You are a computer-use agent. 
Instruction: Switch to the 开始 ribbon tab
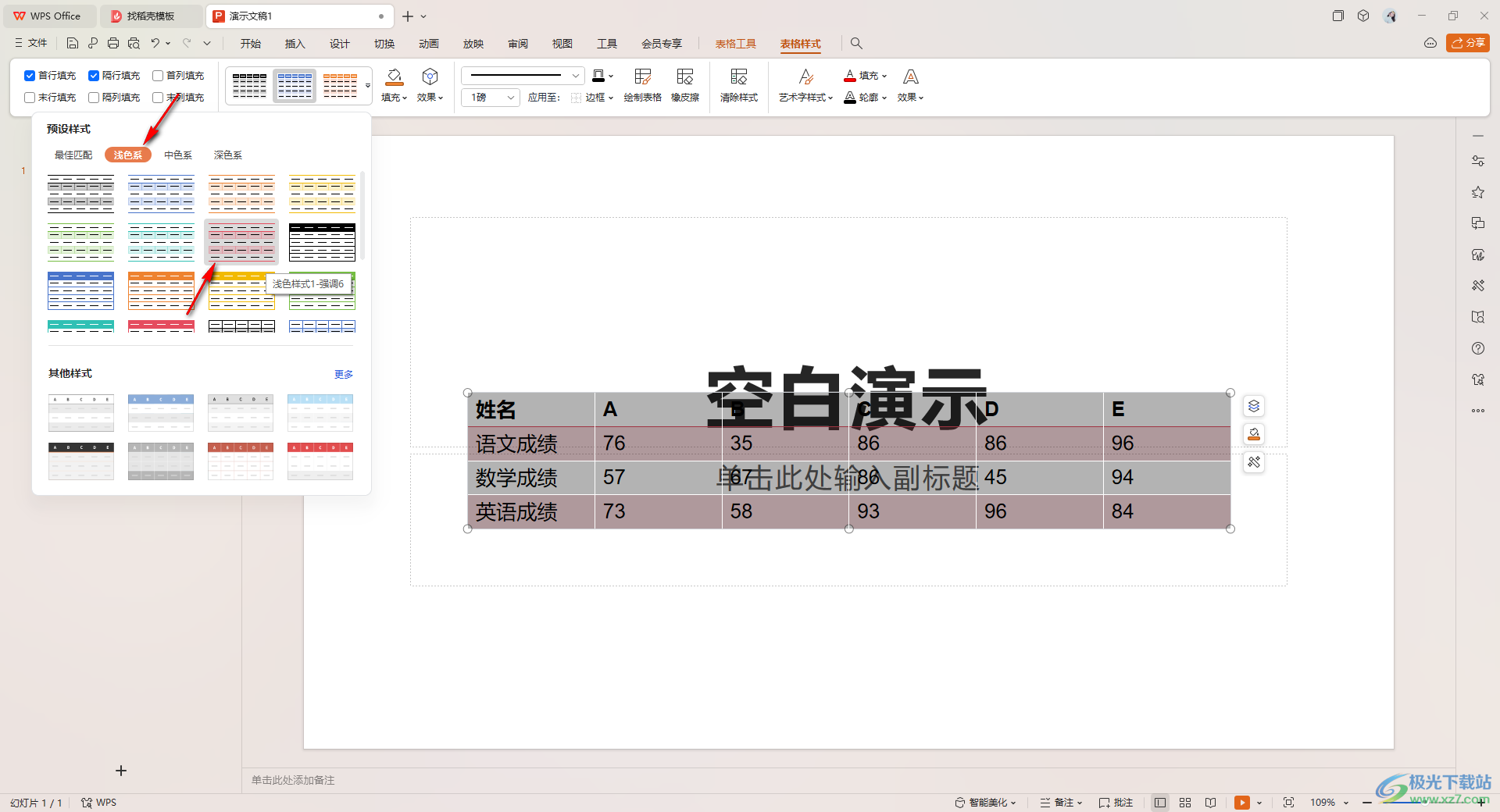pyautogui.click(x=251, y=44)
